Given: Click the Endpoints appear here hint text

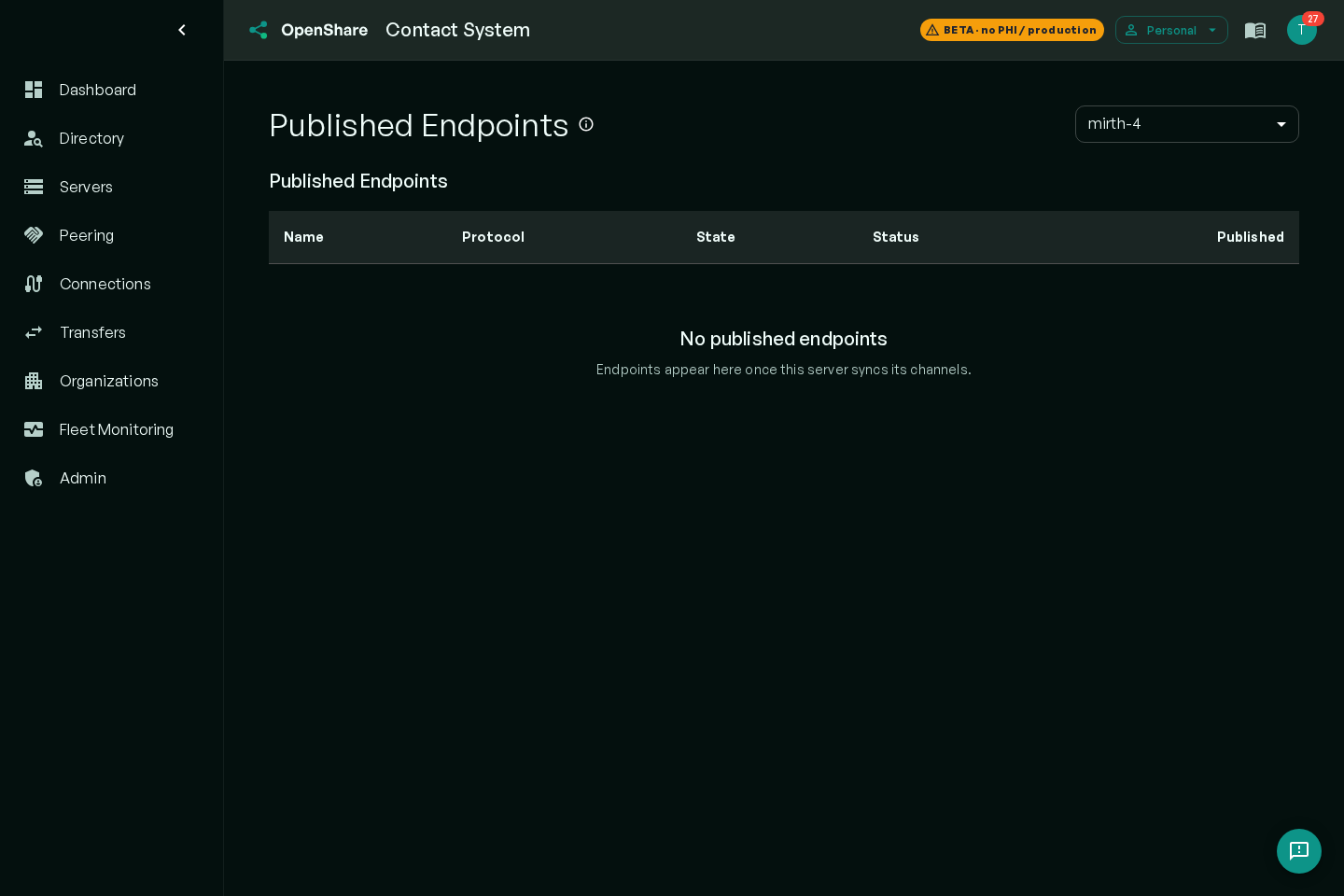Looking at the screenshot, I should [x=784, y=370].
